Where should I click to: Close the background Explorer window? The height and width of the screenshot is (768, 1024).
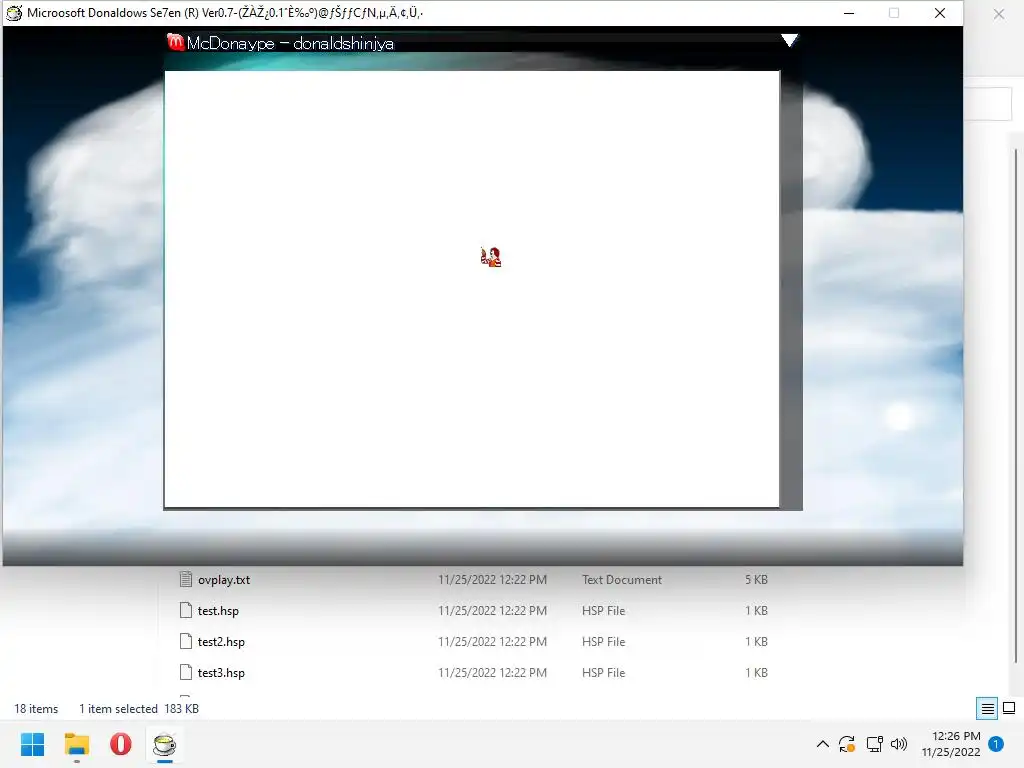point(999,14)
